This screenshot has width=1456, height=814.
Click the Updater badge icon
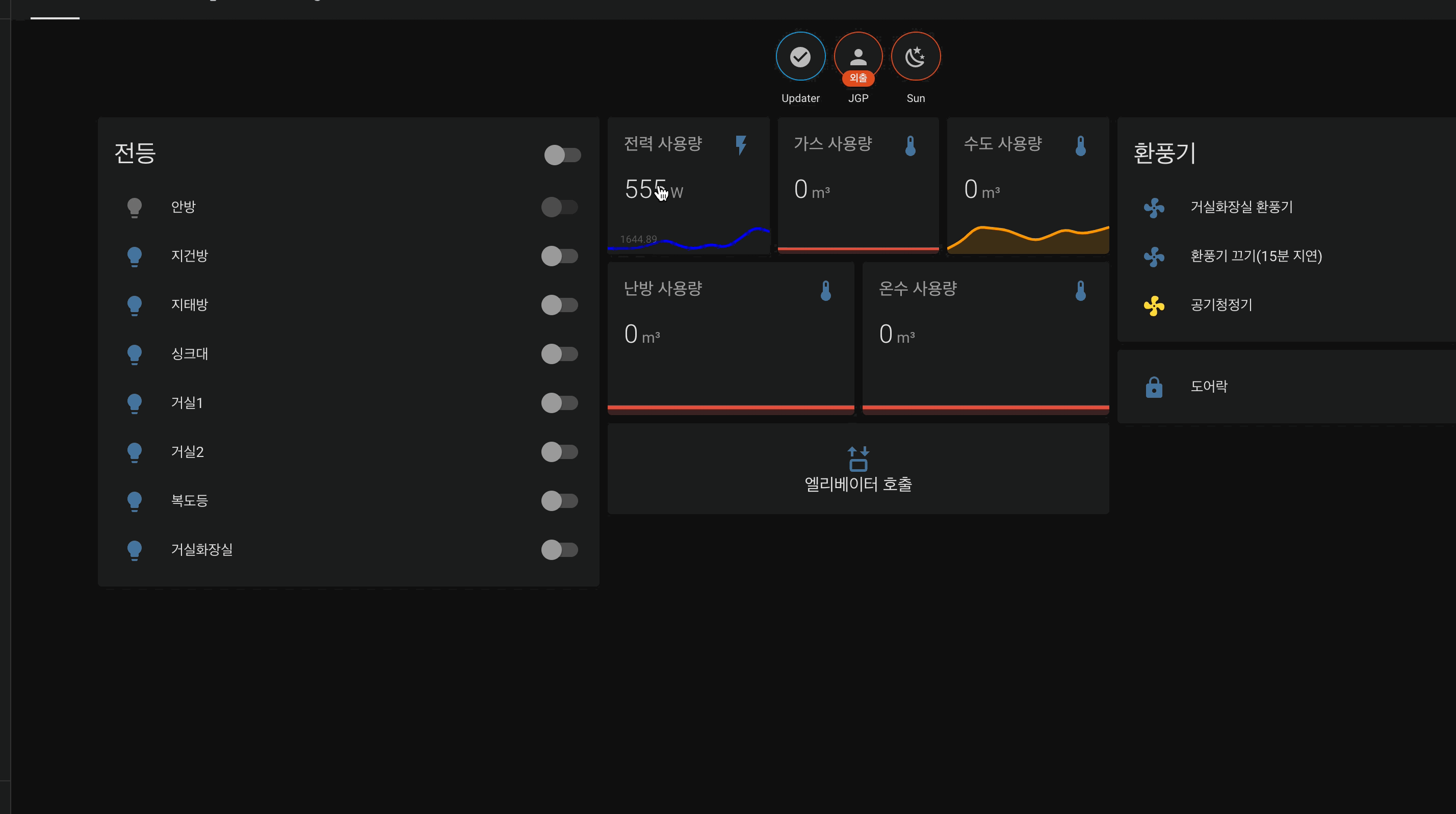tap(800, 57)
